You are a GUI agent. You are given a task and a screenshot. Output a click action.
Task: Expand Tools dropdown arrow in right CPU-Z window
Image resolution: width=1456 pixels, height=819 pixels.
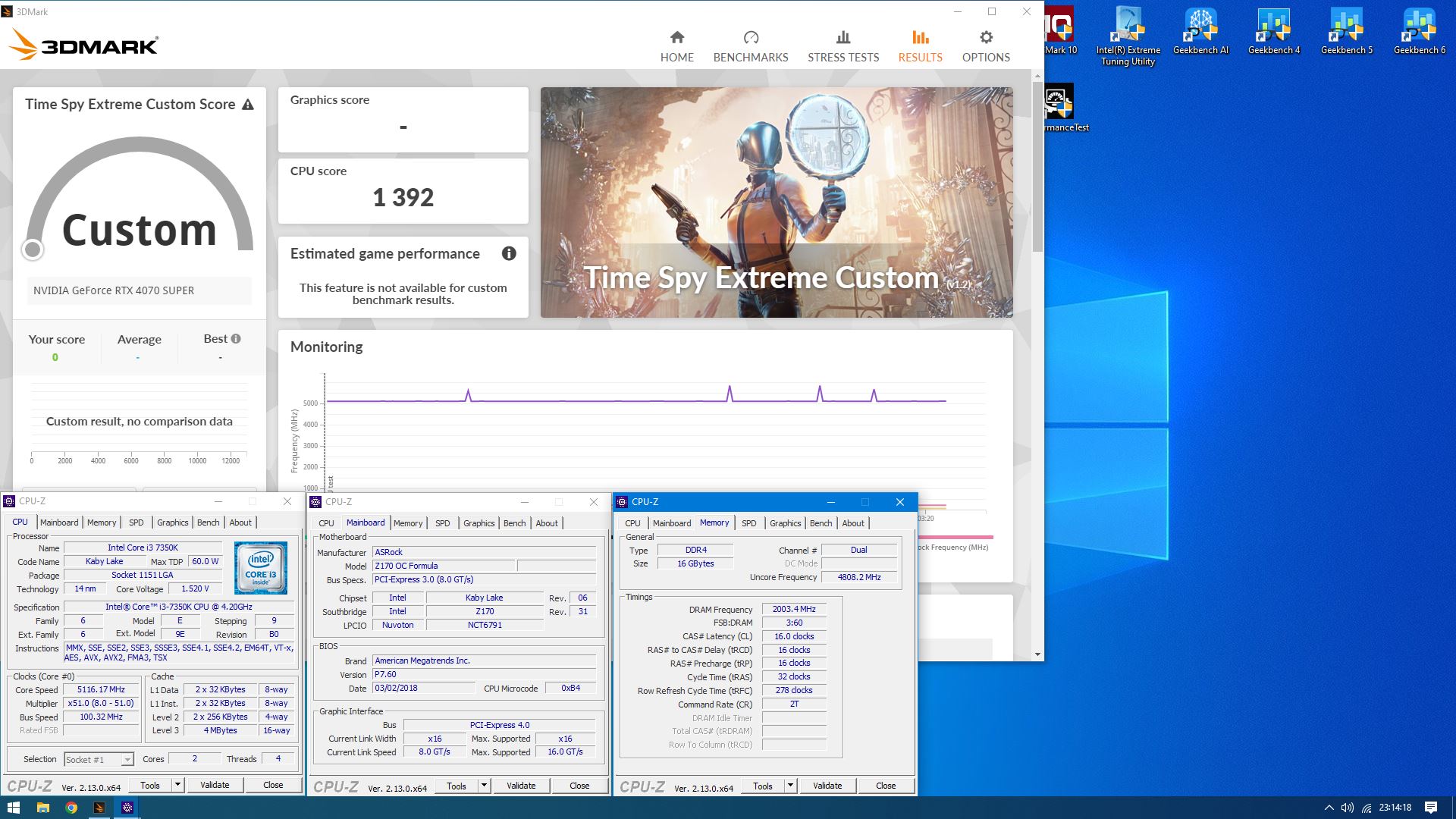click(x=791, y=786)
